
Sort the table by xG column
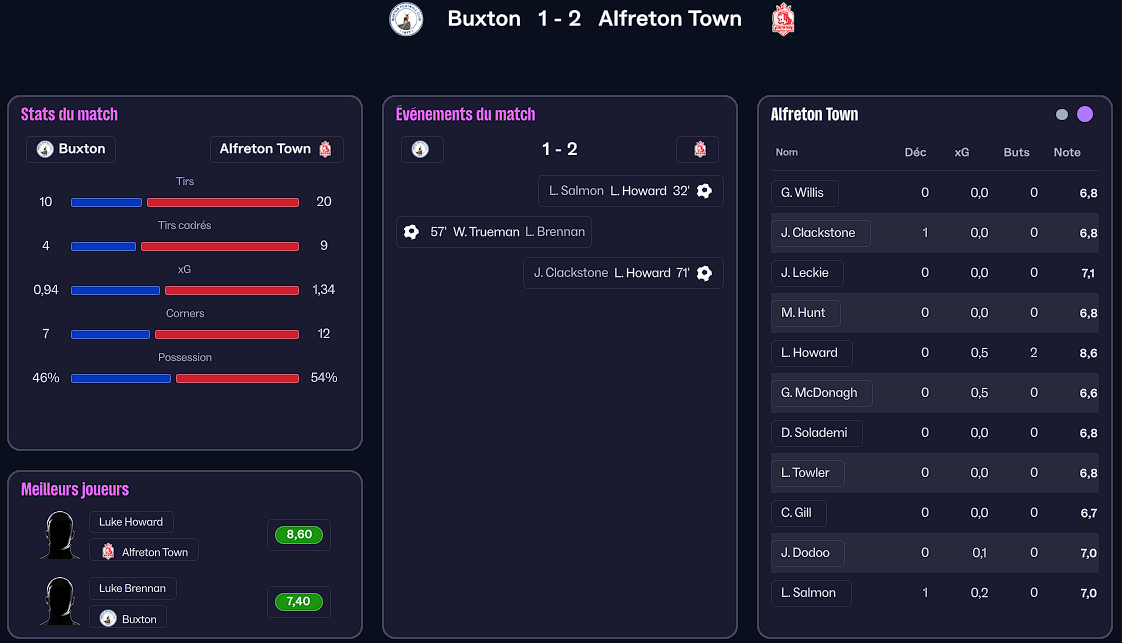[x=962, y=152]
